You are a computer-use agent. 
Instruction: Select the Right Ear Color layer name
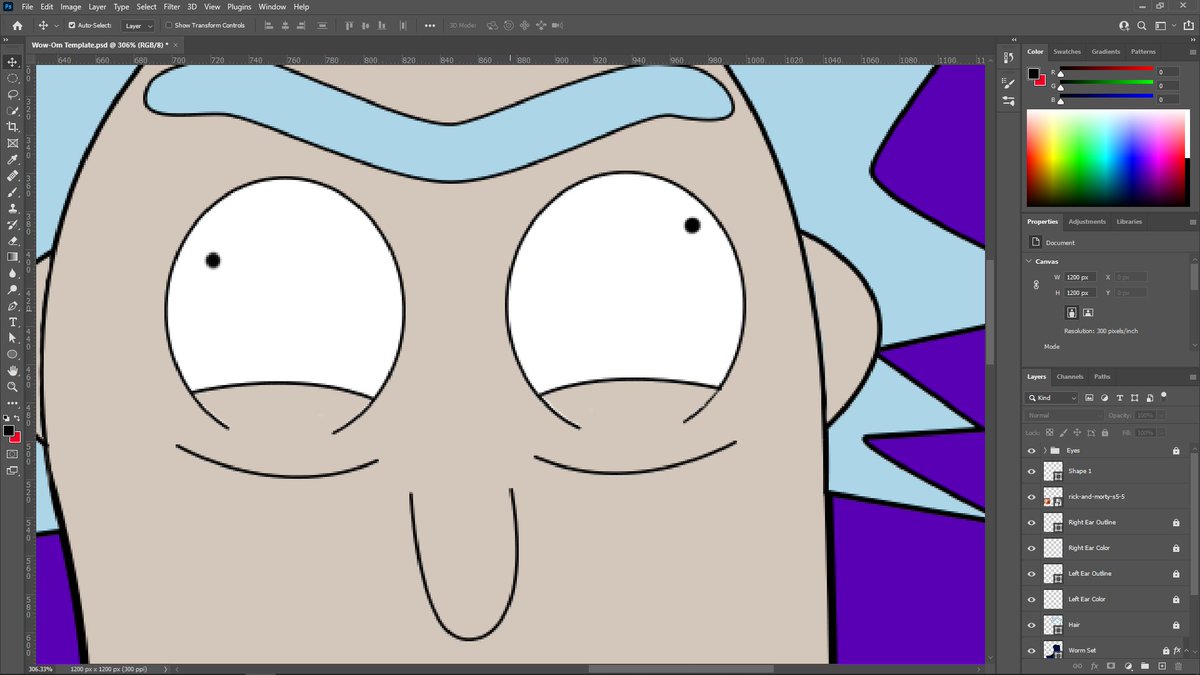(1087, 548)
